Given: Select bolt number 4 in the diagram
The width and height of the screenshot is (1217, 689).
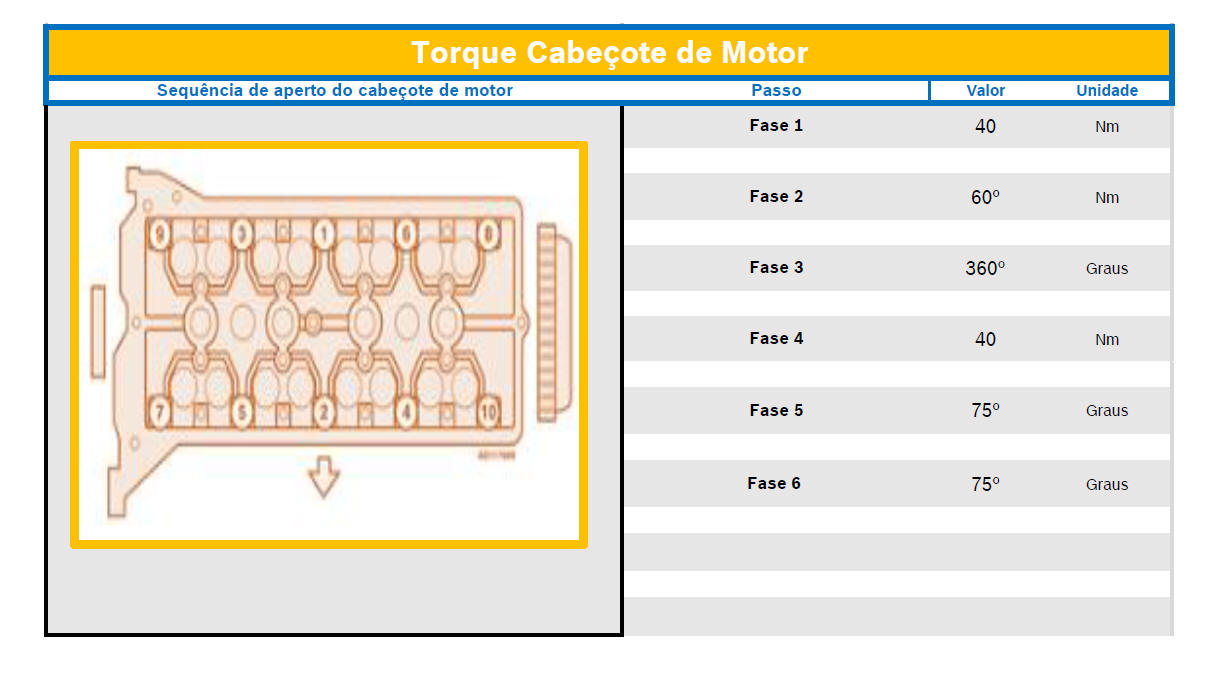Looking at the screenshot, I should (x=406, y=410).
